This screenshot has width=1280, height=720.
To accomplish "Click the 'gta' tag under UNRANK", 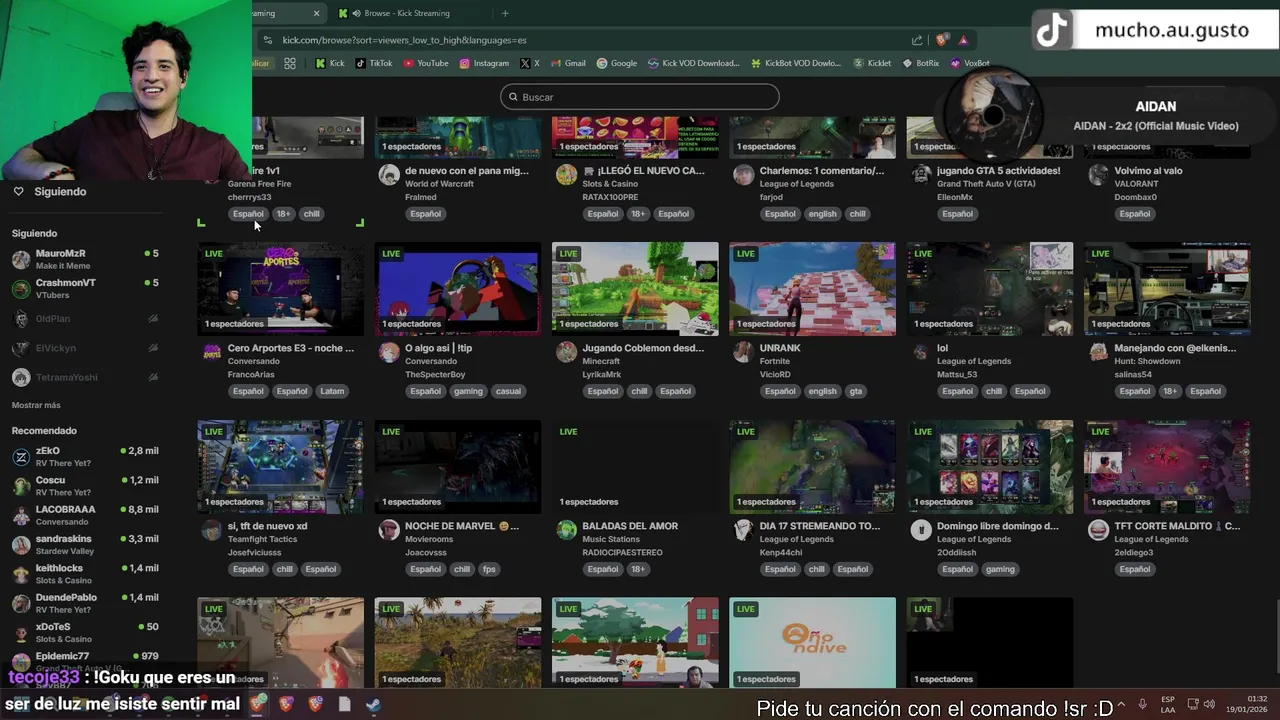I will point(856,391).
